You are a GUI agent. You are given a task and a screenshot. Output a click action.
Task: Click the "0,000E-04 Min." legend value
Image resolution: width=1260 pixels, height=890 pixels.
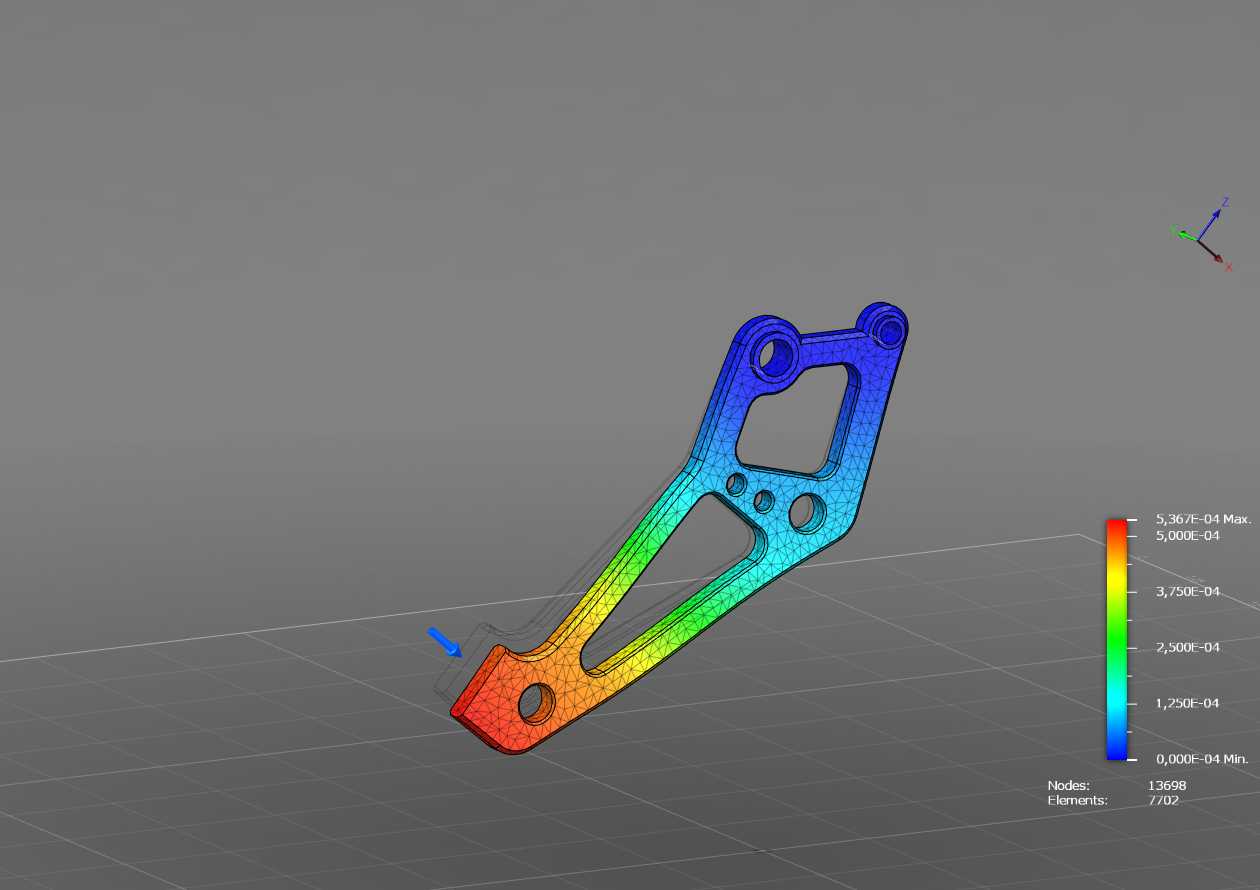[x=1202, y=759]
